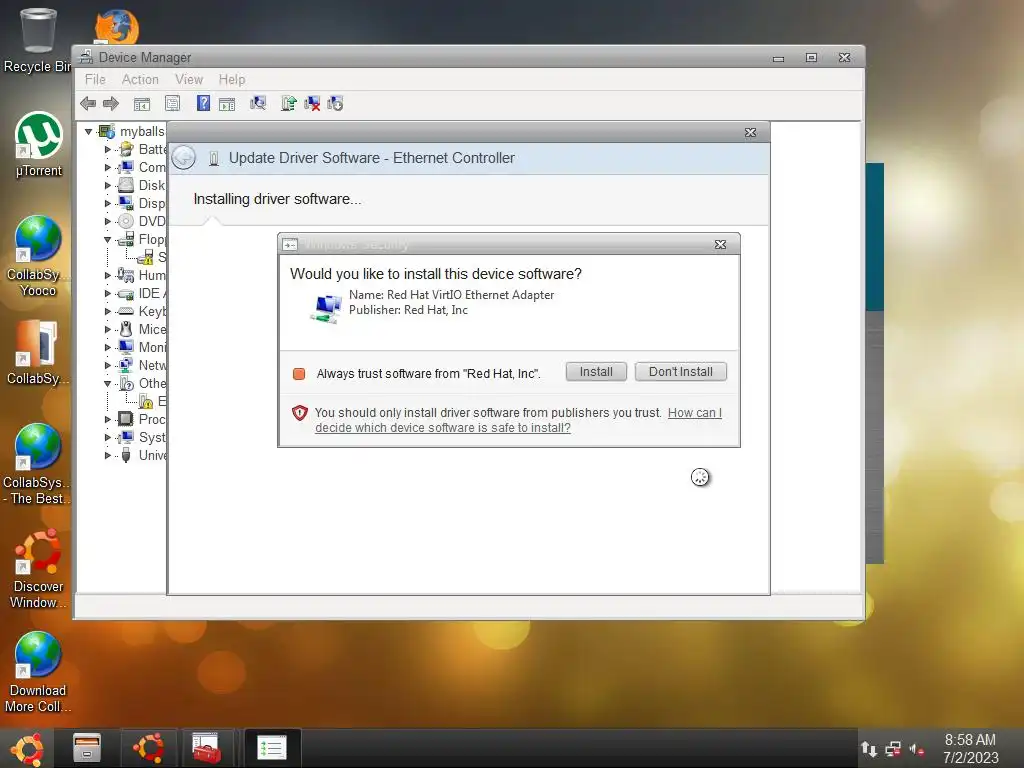Image resolution: width=1024 pixels, height=768 pixels.
Task: Click the Don't Install button
Action: (680, 372)
